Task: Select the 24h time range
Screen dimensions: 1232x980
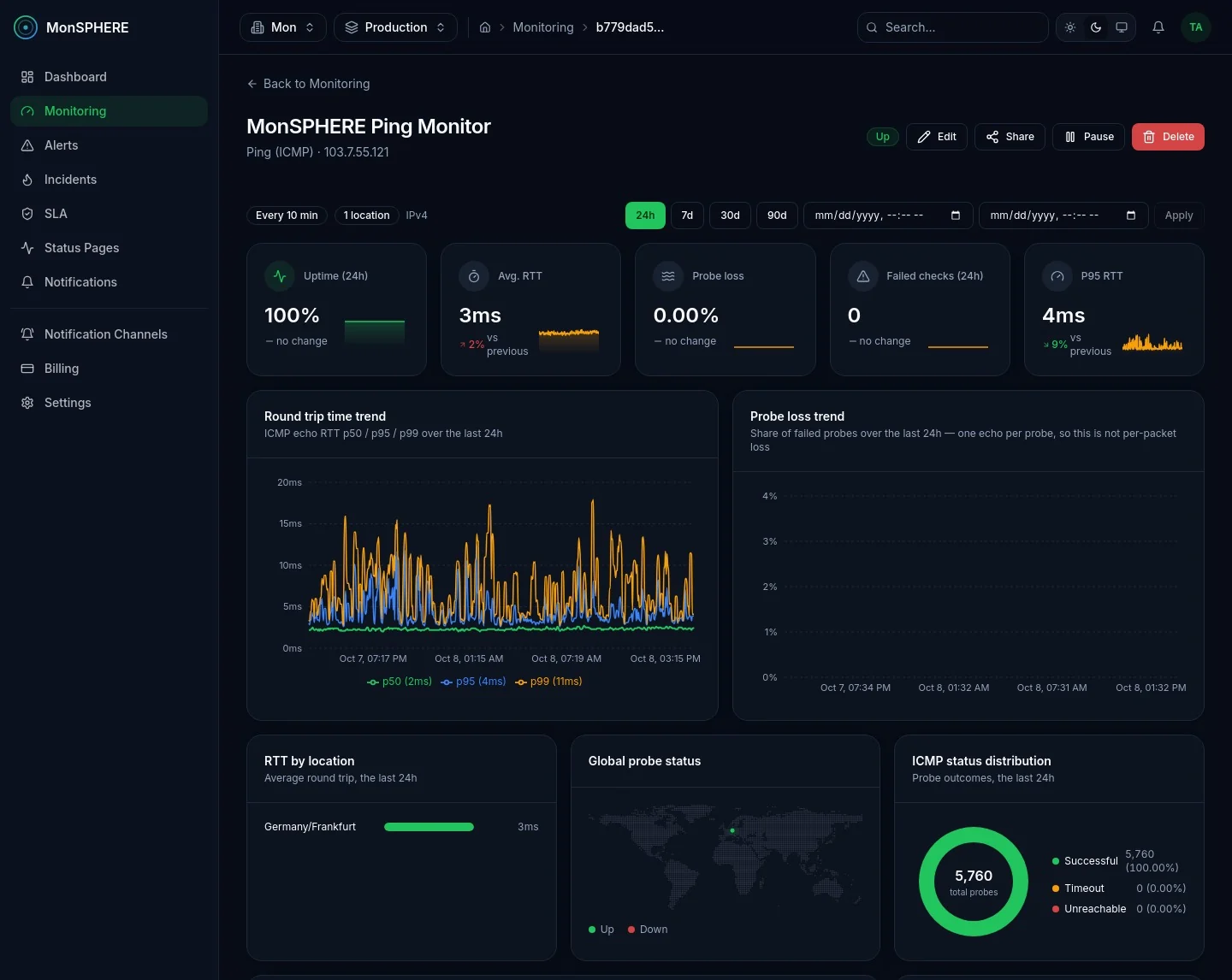Action: (645, 215)
